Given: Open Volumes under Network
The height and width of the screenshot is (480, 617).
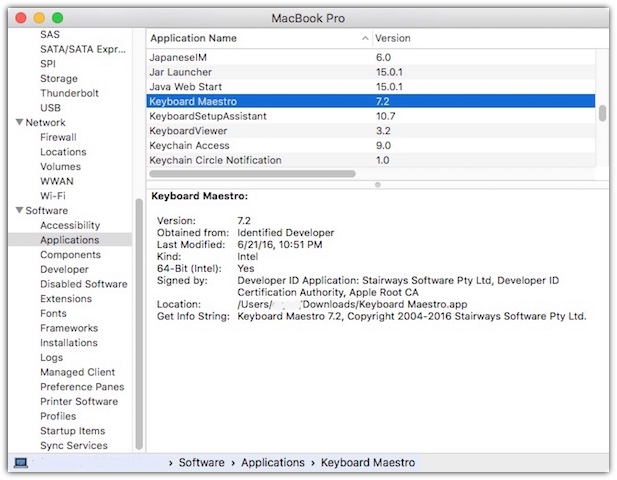Looking at the screenshot, I should [60, 166].
